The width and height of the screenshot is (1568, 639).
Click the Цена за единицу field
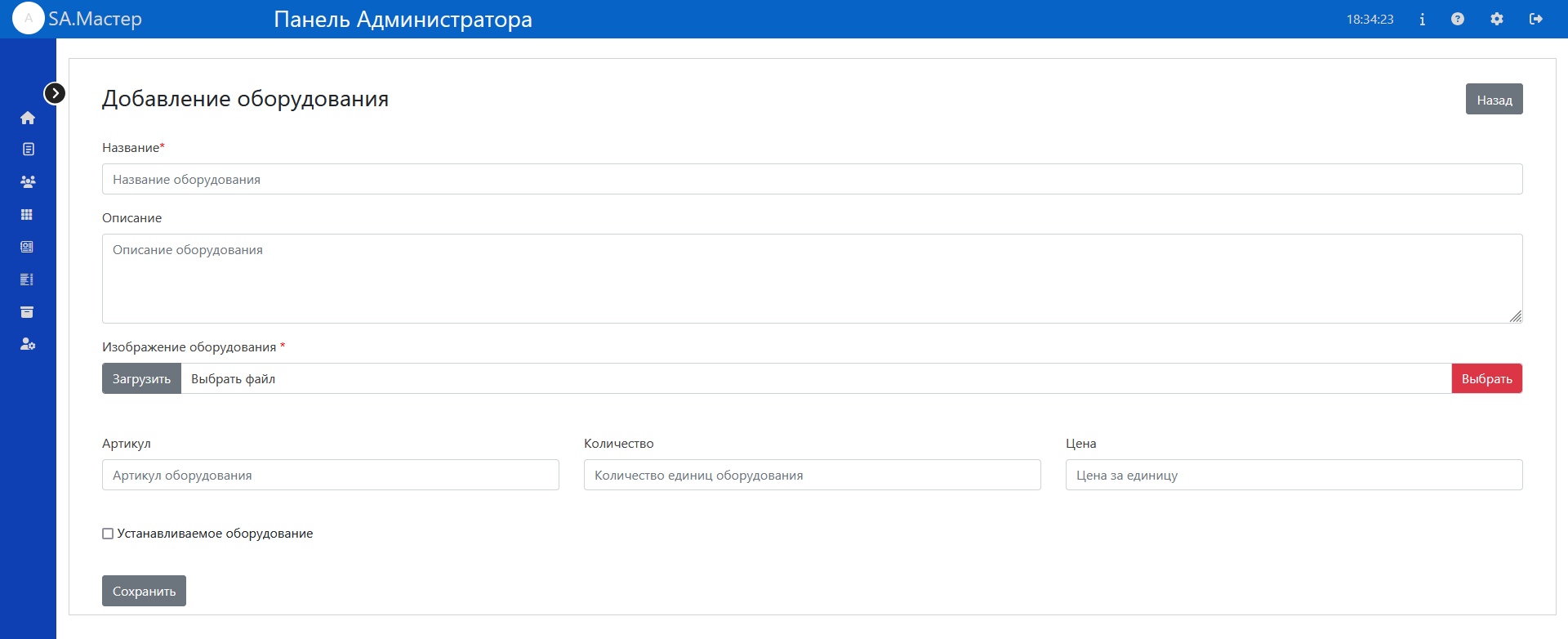[1294, 475]
